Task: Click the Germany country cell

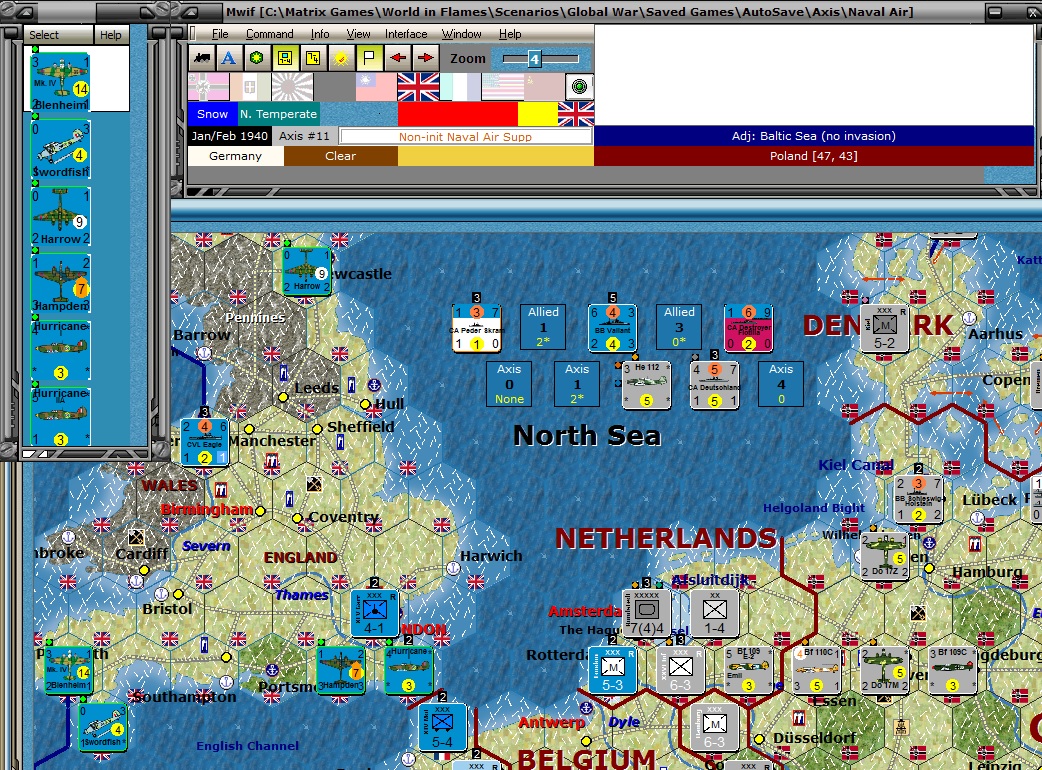Action: [x=235, y=156]
